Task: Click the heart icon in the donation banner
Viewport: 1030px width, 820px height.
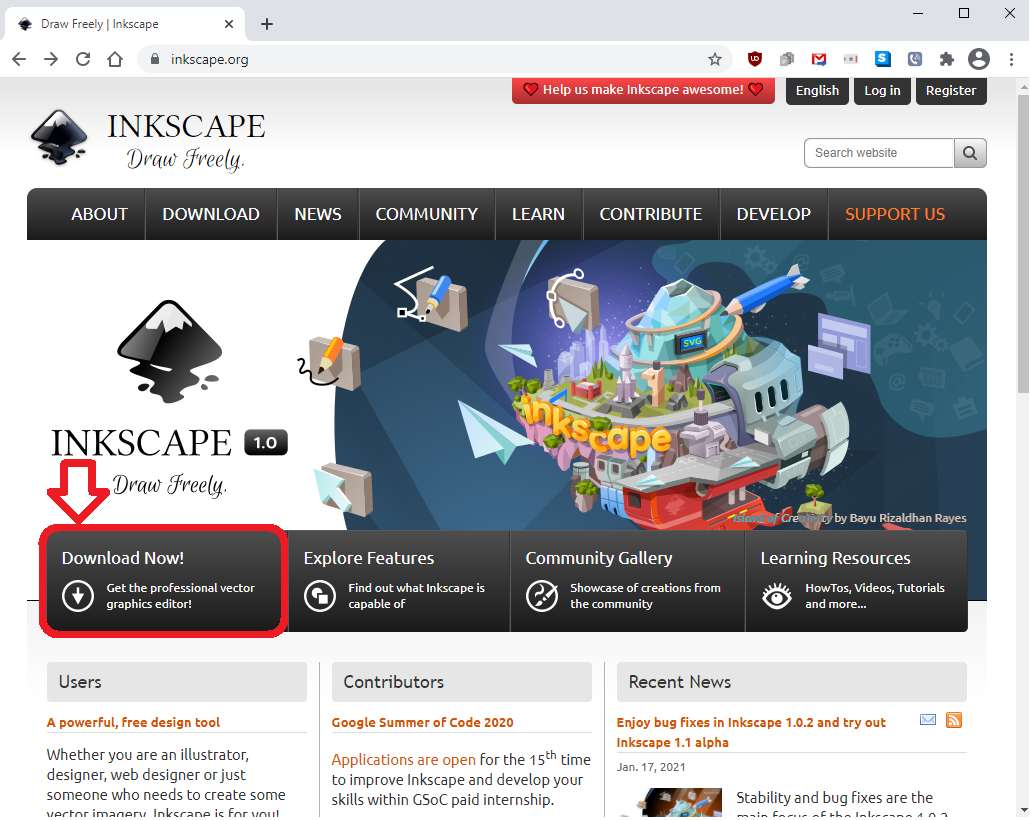Action: 531,90
